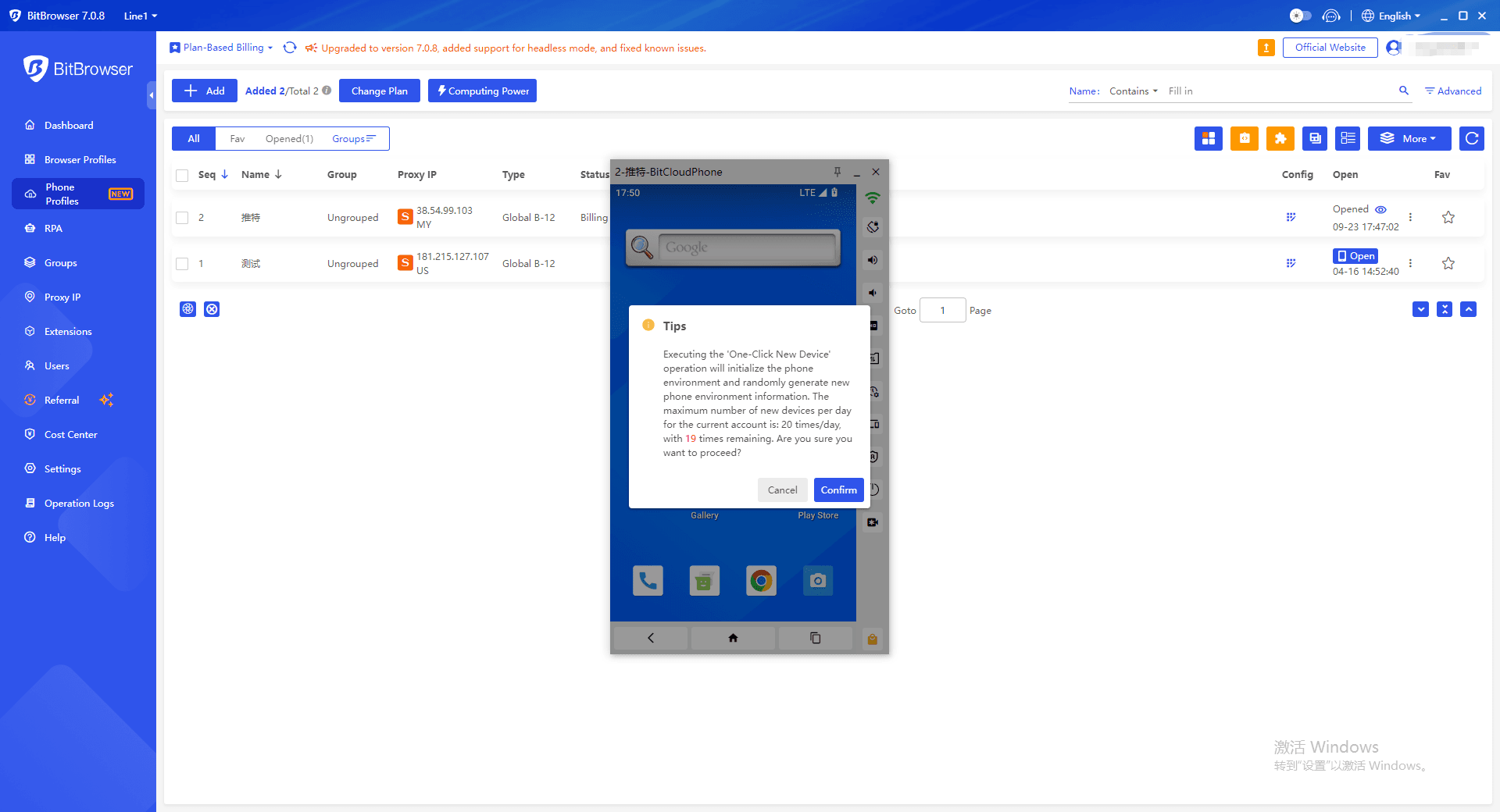1500x812 pixels.
Task: Toggle the select-all checkbox in table header
Action: (182, 175)
